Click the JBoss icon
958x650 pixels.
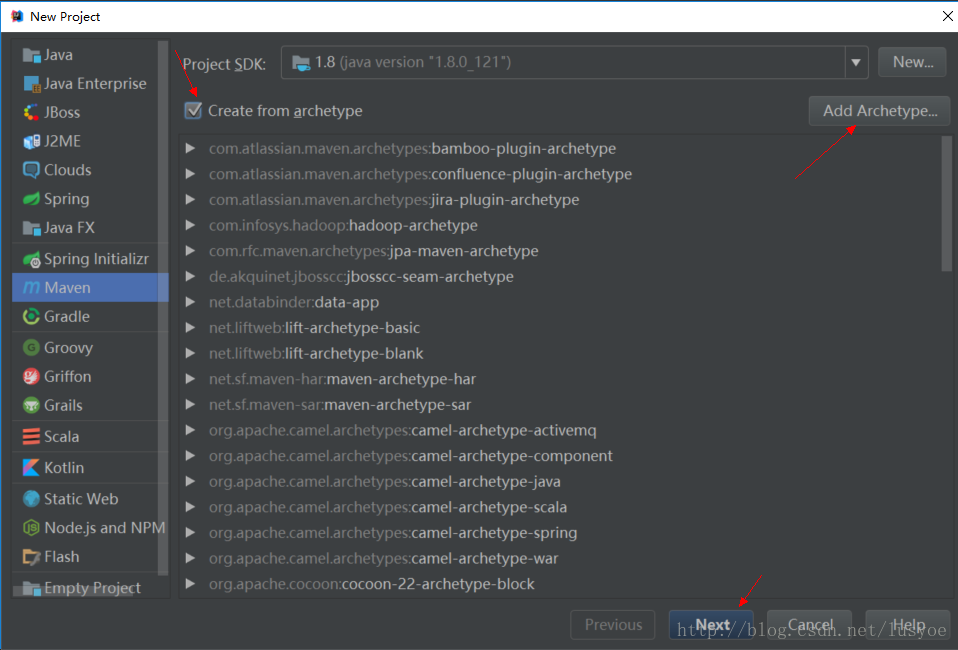31,112
